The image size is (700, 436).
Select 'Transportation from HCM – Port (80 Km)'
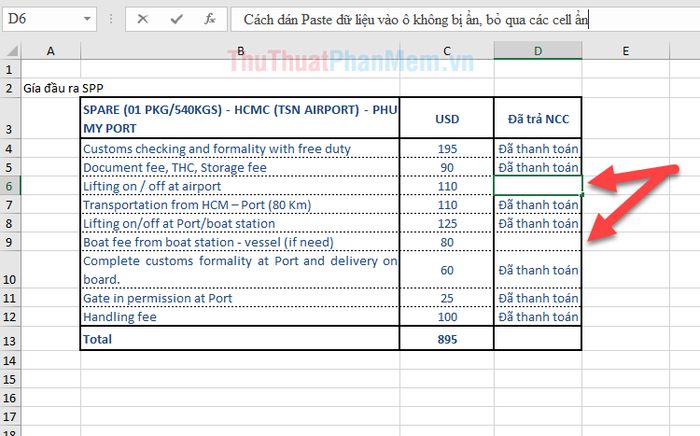coord(240,205)
